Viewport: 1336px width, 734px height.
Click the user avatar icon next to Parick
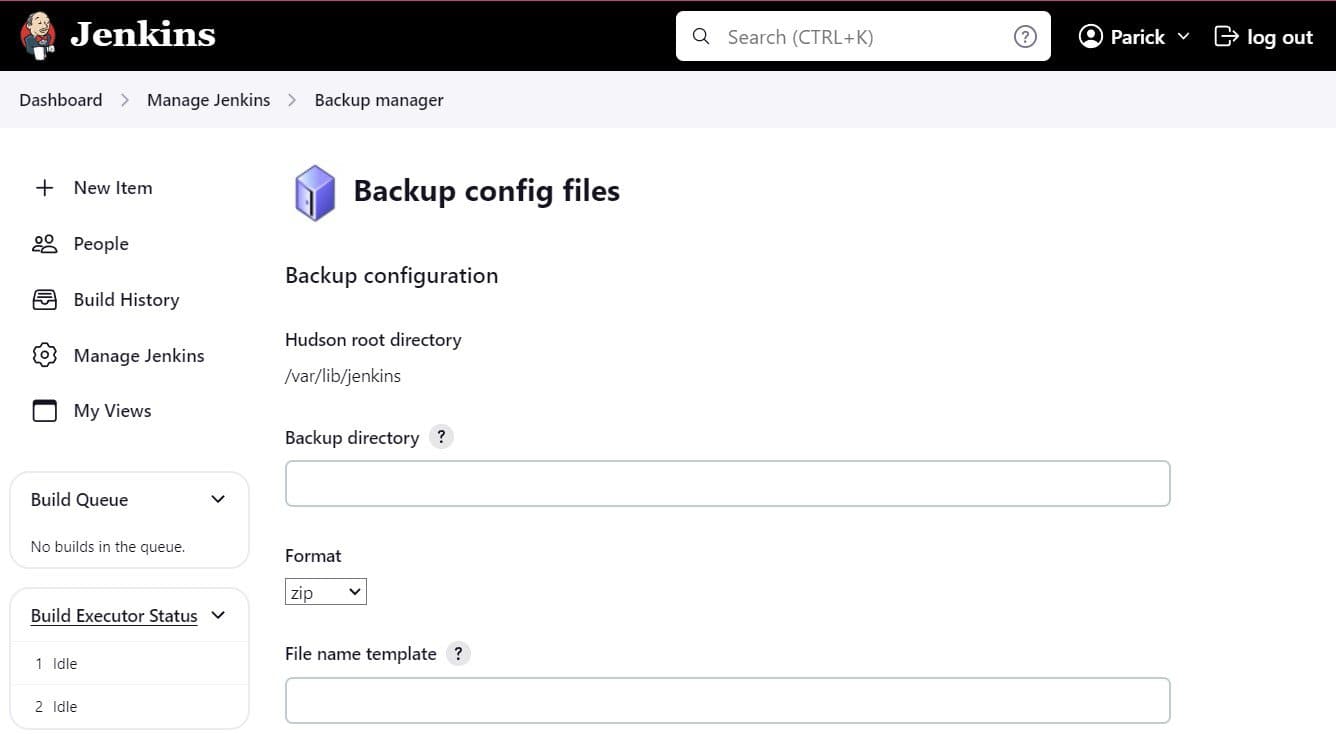1089,36
